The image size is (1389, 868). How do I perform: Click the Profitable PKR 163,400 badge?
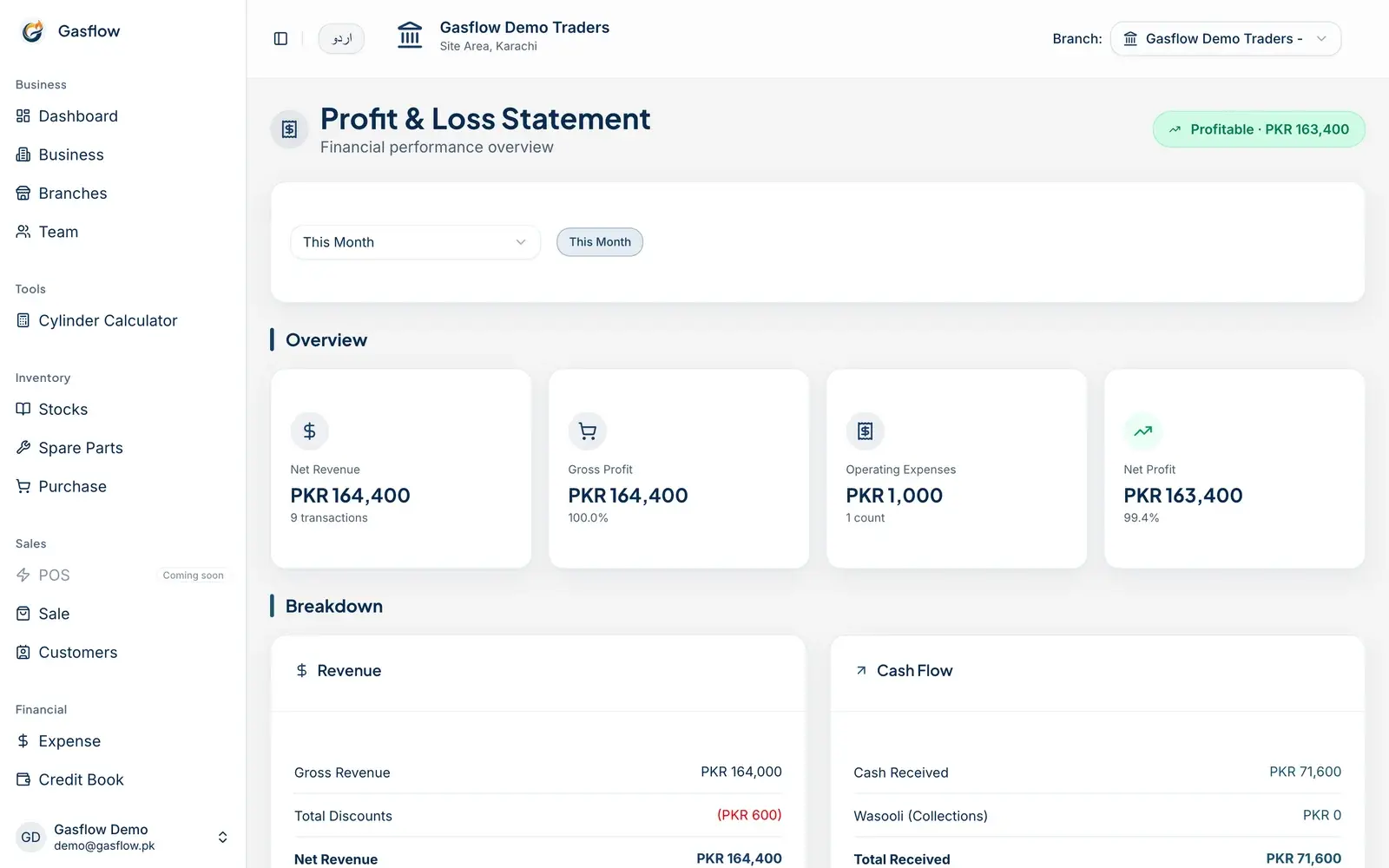click(1259, 129)
